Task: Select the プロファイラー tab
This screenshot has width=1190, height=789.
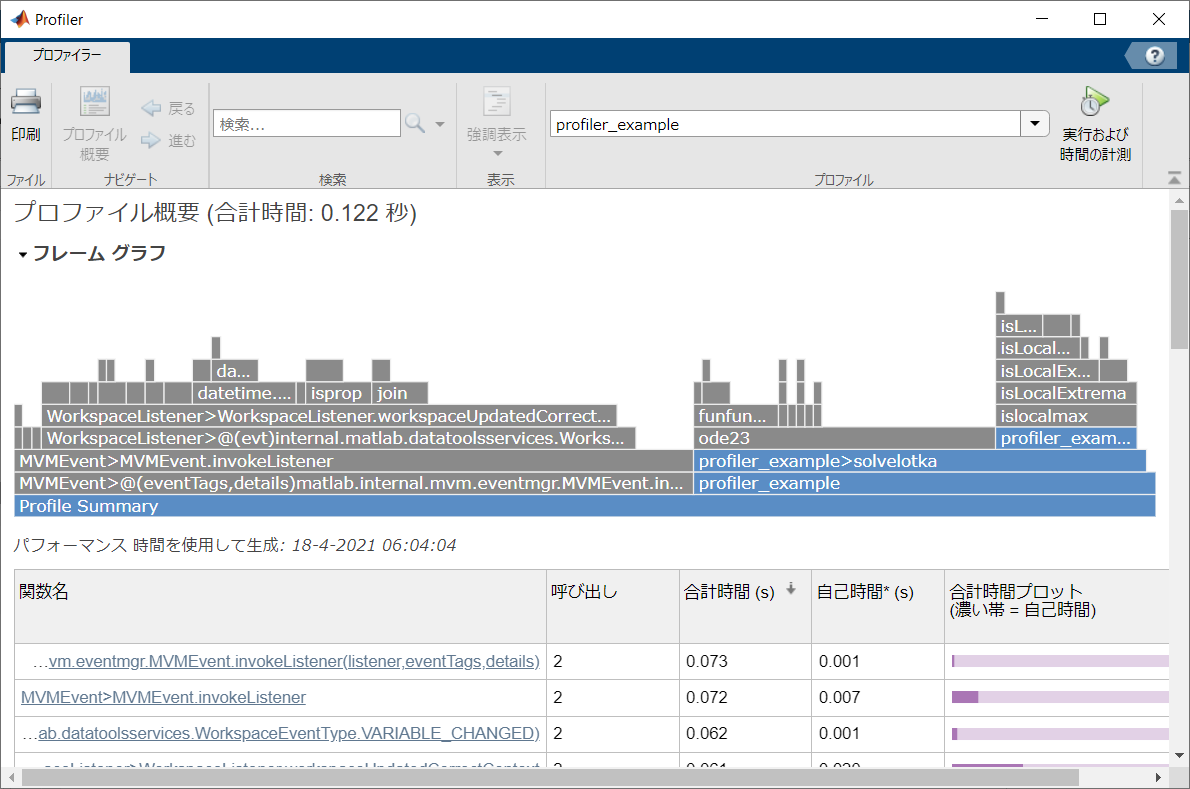Action: (67, 56)
